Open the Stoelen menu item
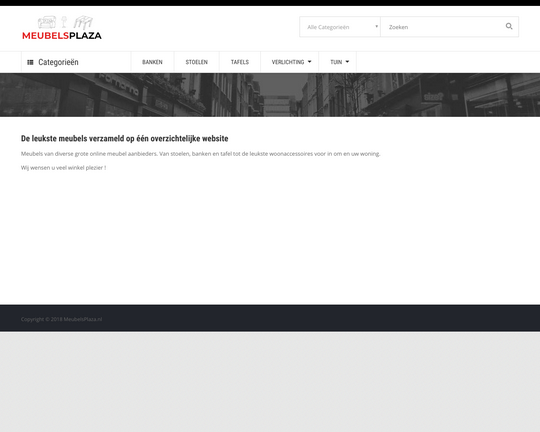The height and width of the screenshot is (432, 540). (197, 62)
